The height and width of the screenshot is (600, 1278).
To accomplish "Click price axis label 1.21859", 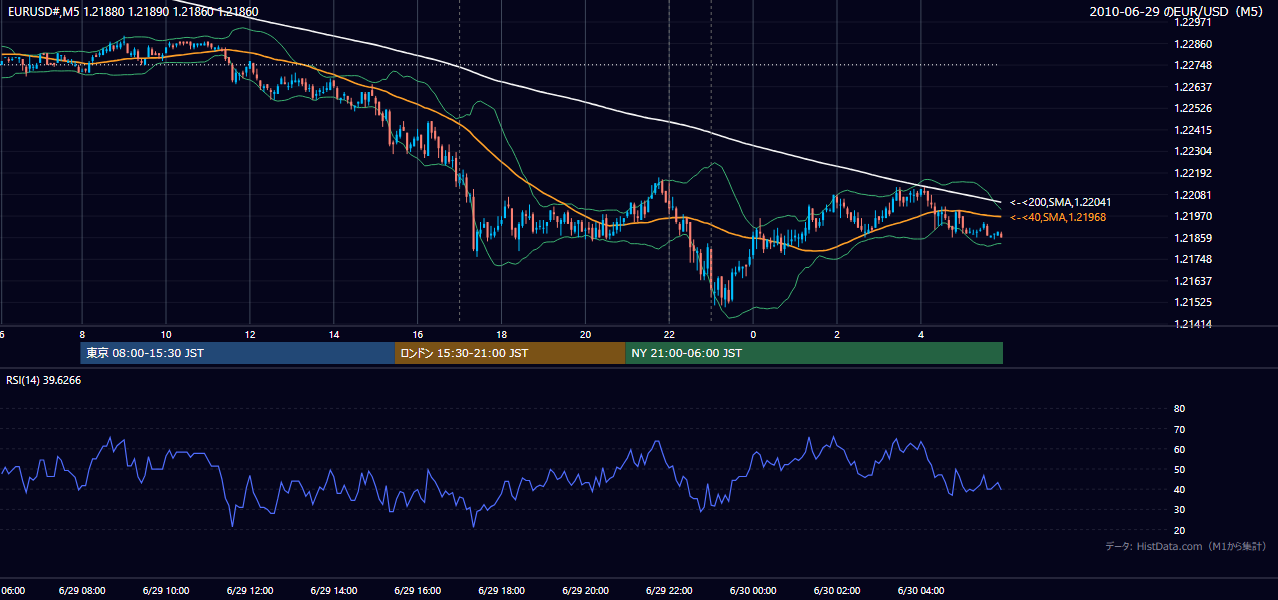I will pos(1194,238).
